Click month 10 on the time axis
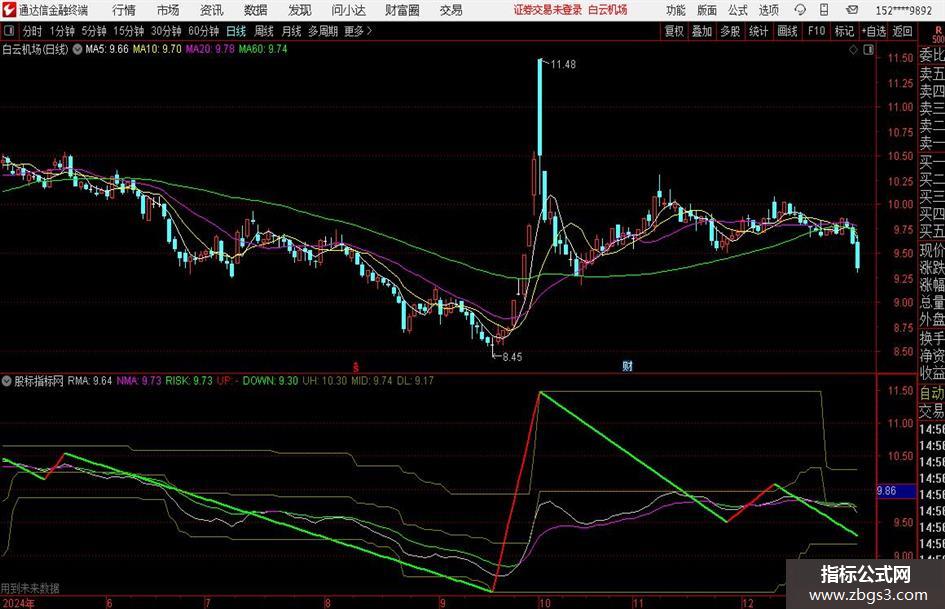This screenshot has width=945, height=609. point(545,603)
